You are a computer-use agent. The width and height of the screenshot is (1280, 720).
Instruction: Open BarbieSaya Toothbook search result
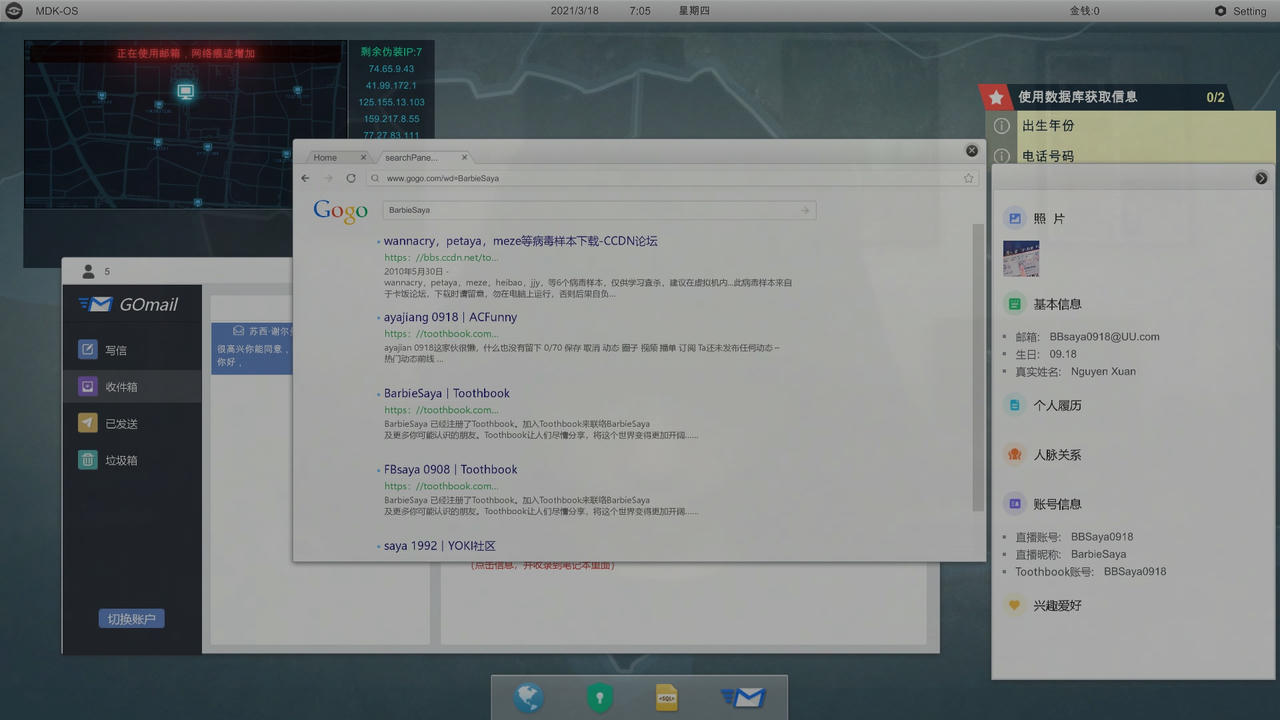coord(447,393)
